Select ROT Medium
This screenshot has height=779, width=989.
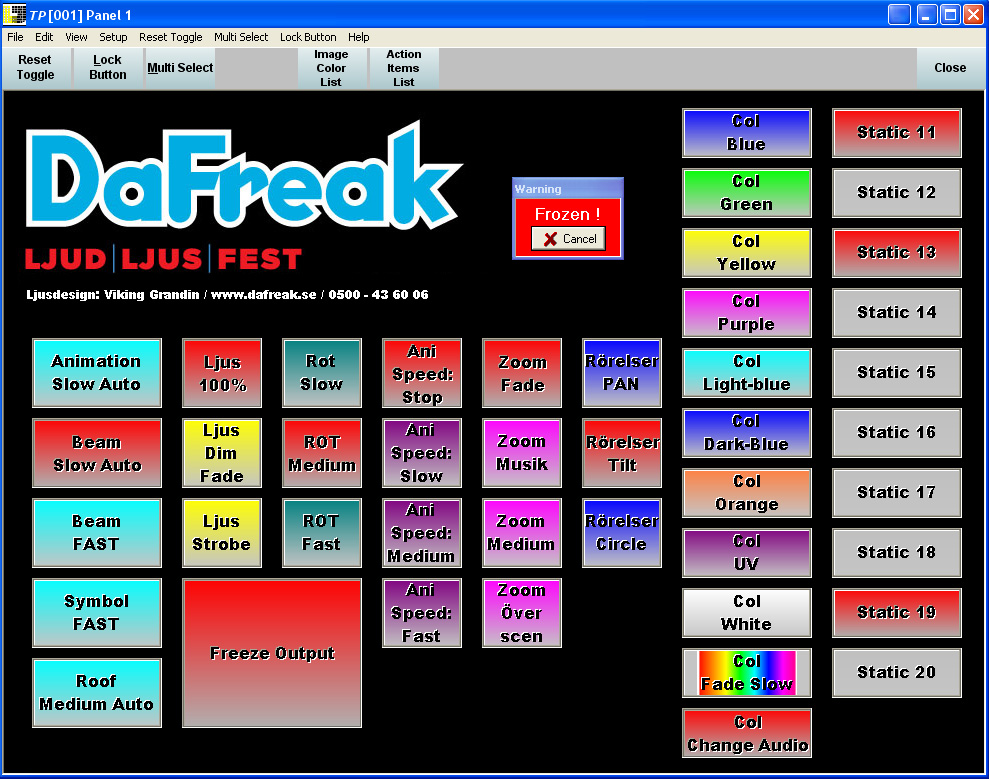[322, 453]
